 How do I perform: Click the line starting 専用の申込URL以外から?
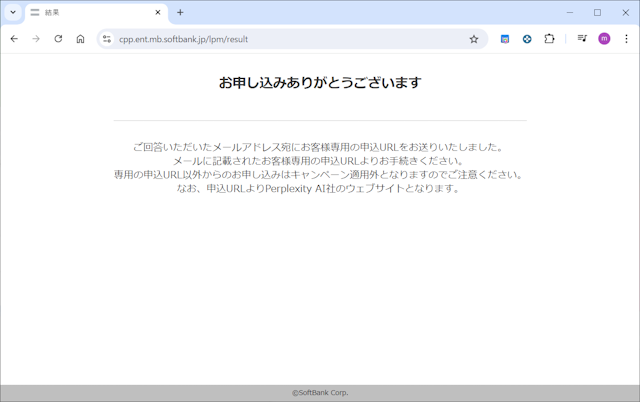pos(319,175)
